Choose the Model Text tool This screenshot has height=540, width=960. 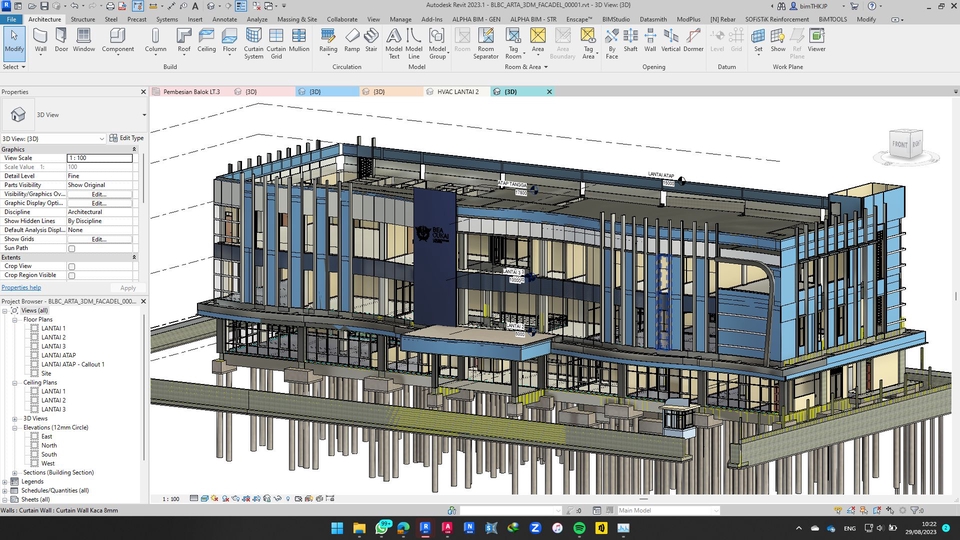click(394, 43)
